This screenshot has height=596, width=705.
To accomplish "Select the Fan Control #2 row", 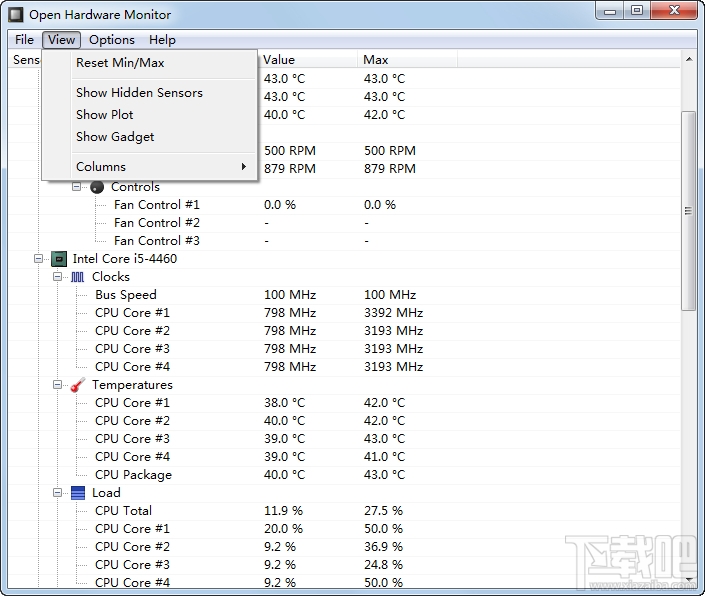I will click(x=344, y=223).
